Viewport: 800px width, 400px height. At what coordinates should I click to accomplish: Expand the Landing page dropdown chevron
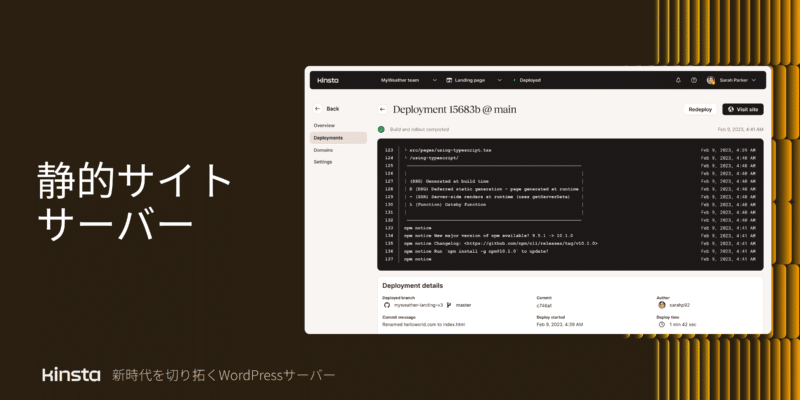(499, 80)
